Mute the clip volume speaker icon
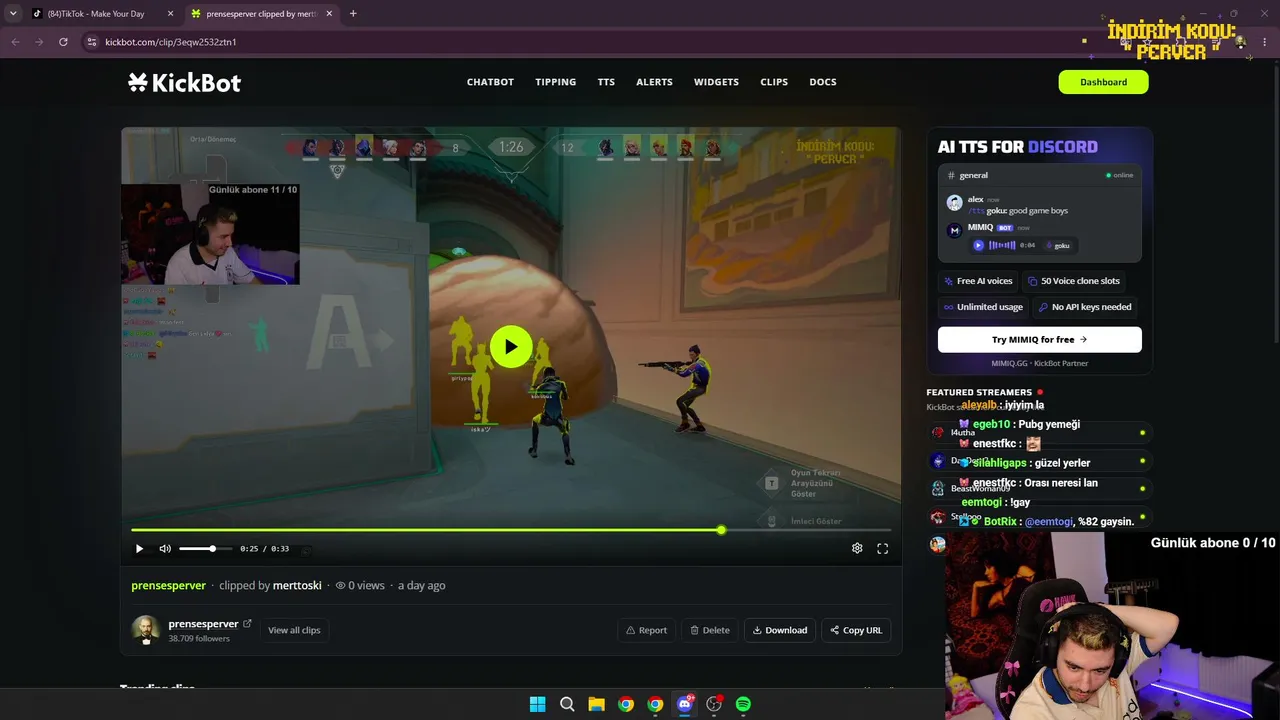This screenshot has height=720, width=1280. point(165,548)
